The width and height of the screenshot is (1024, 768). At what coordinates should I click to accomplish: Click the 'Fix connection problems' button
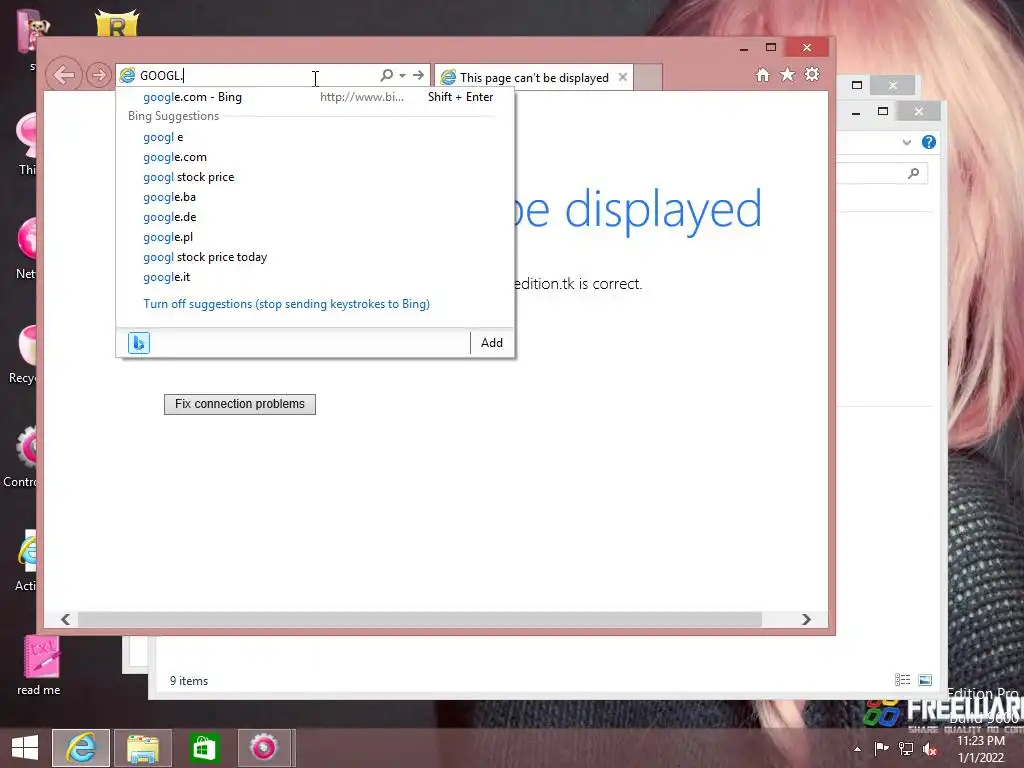pos(240,404)
